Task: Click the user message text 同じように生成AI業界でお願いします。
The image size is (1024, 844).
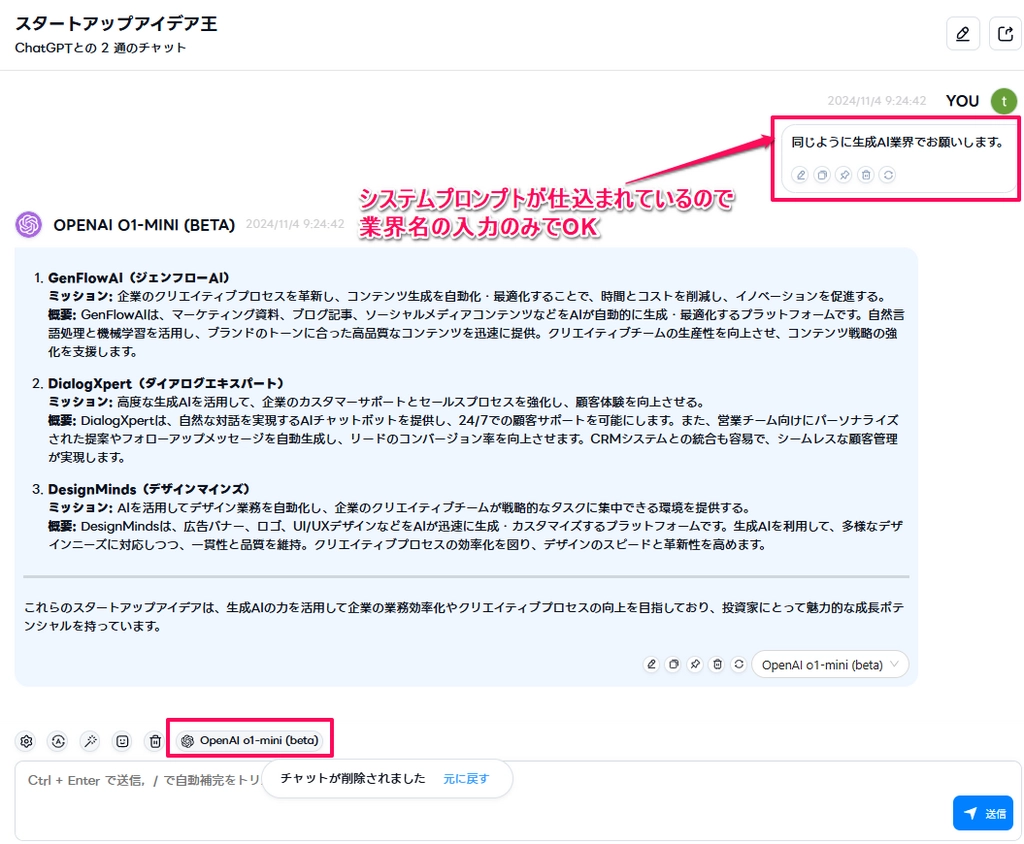Action: click(x=897, y=142)
